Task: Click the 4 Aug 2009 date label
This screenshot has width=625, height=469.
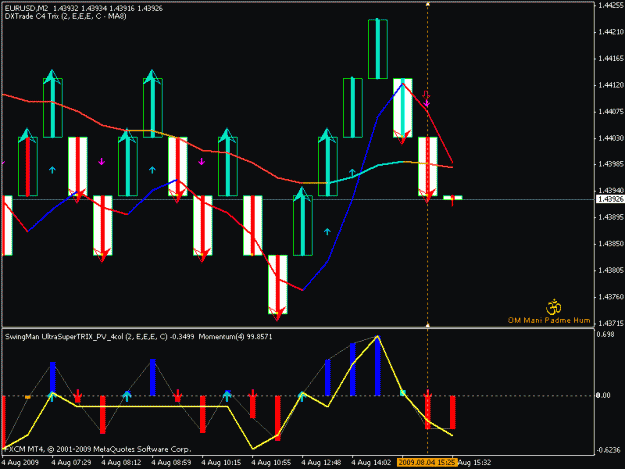Action: (20, 463)
